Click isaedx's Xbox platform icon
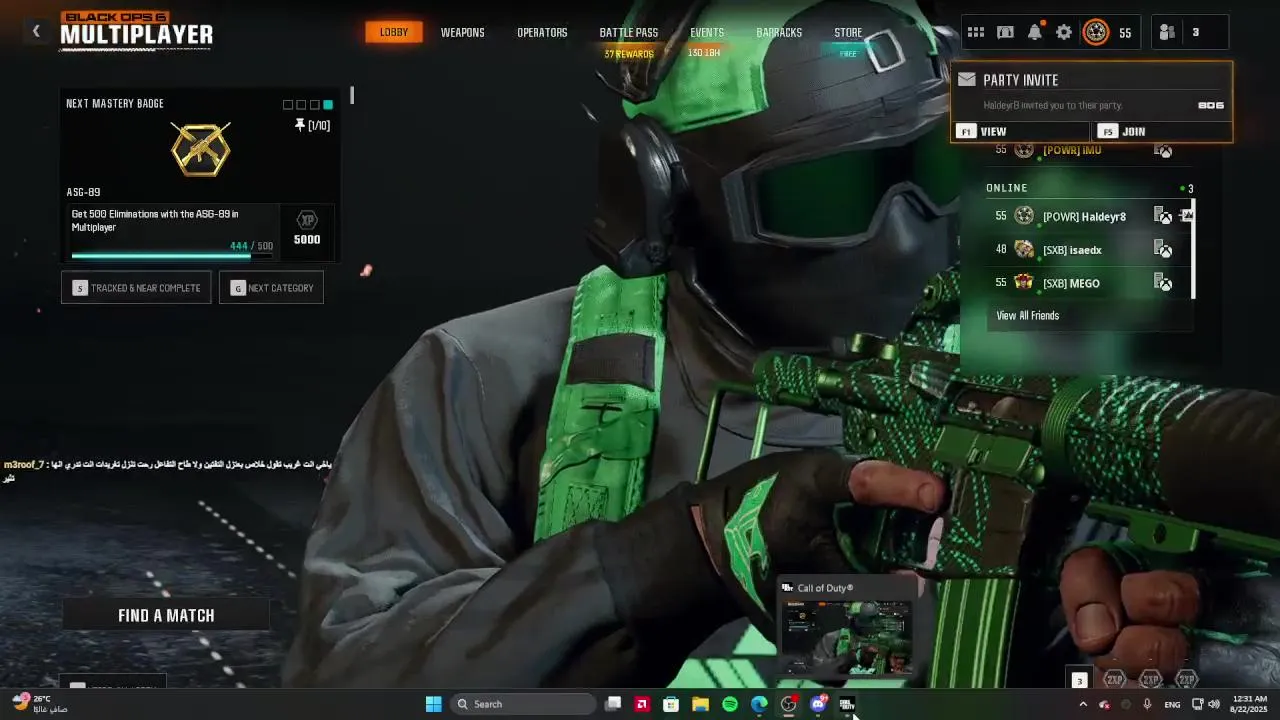Screen dimensions: 1280x720 pos(1163,250)
